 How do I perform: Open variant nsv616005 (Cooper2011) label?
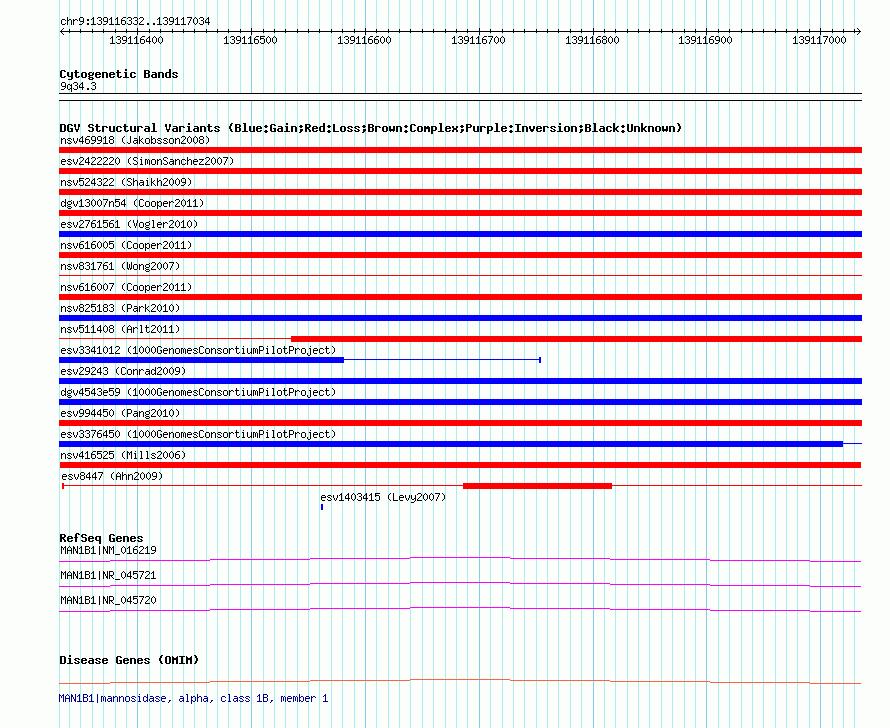(126, 245)
